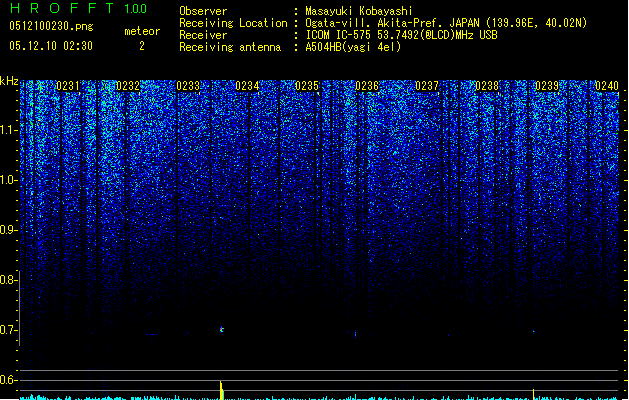629x400 pixels.
Task: Click the short yellow power spike near 0239
Action: click(x=534, y=394)
